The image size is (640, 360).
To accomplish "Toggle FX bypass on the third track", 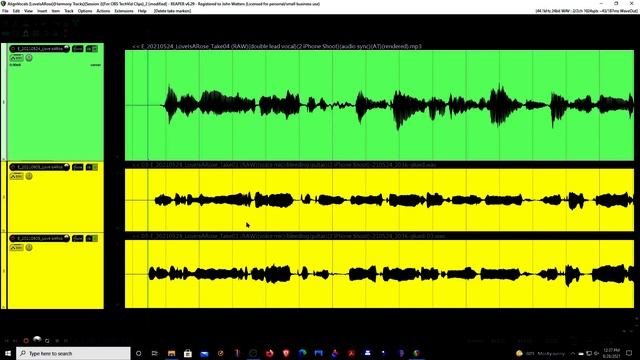I will (x=95, y=238).
